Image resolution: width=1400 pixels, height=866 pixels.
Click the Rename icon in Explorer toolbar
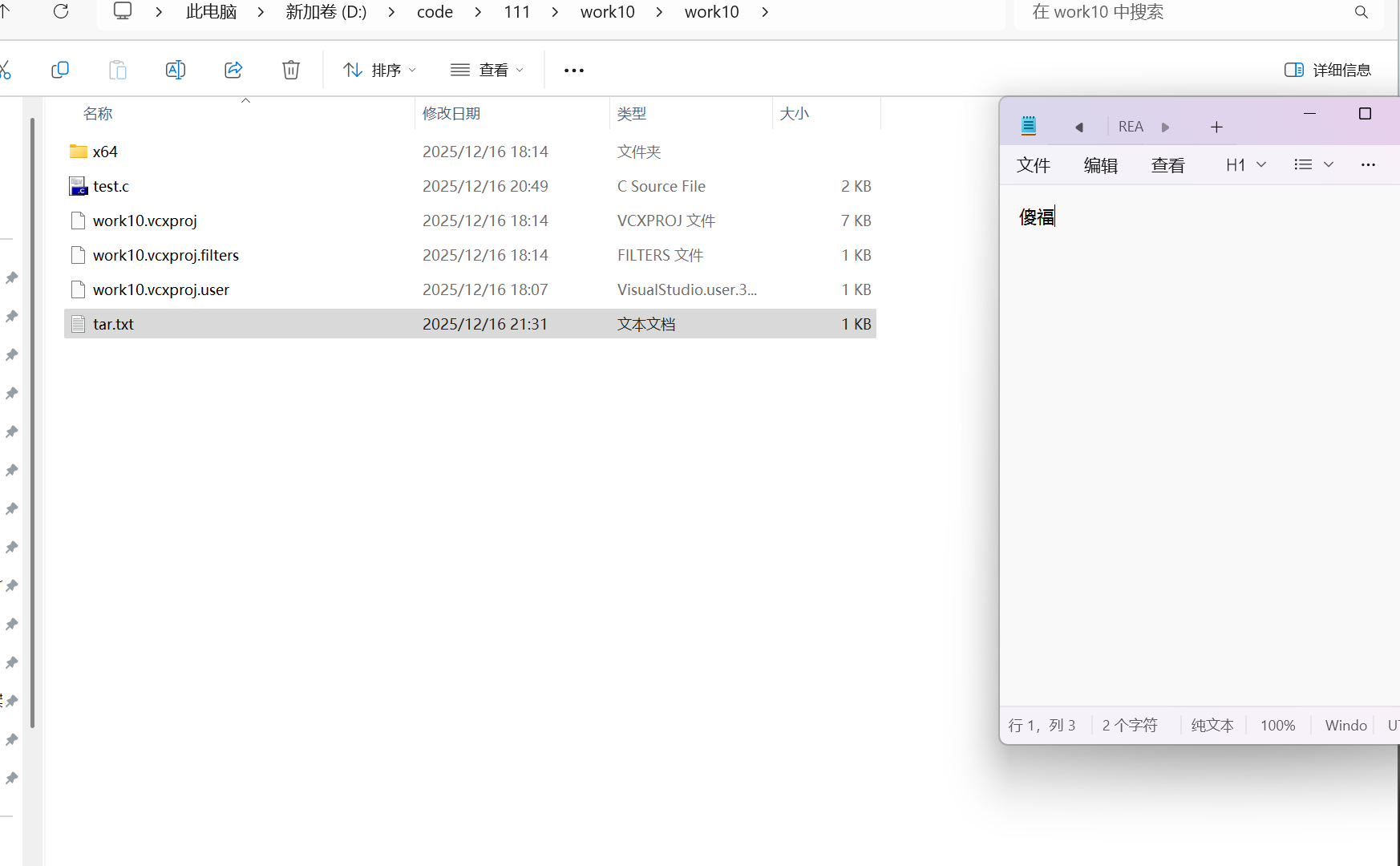(x=176, y=70)
